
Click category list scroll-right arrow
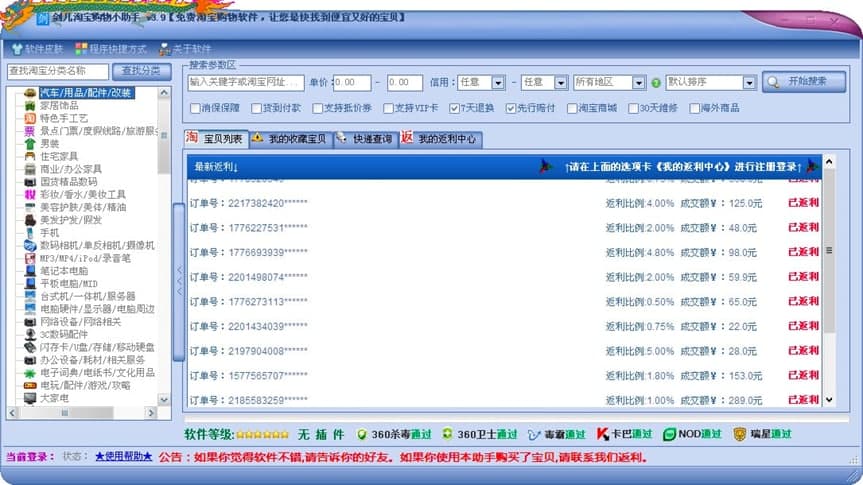151,412
